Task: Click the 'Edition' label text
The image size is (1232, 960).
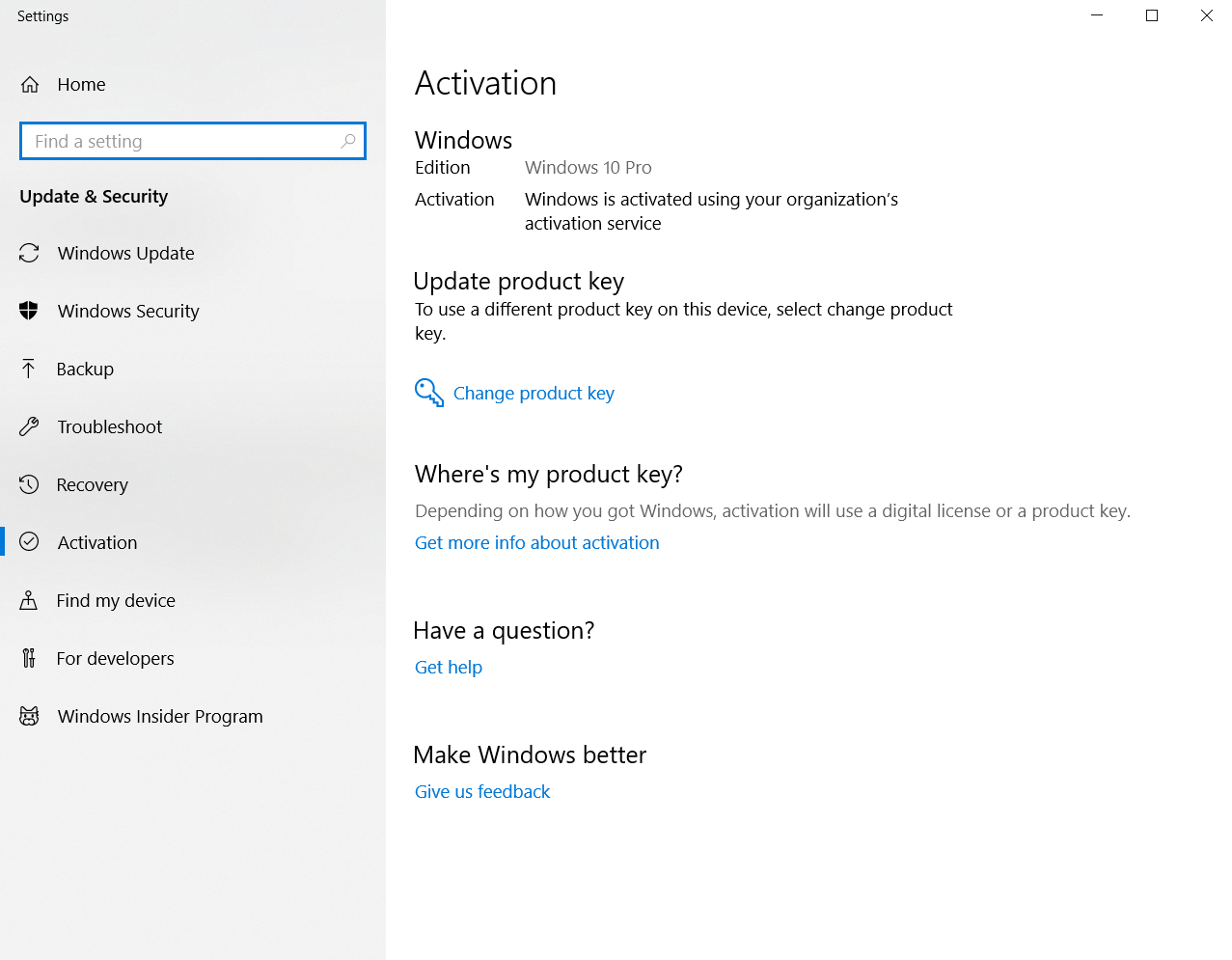Action: 443,168
